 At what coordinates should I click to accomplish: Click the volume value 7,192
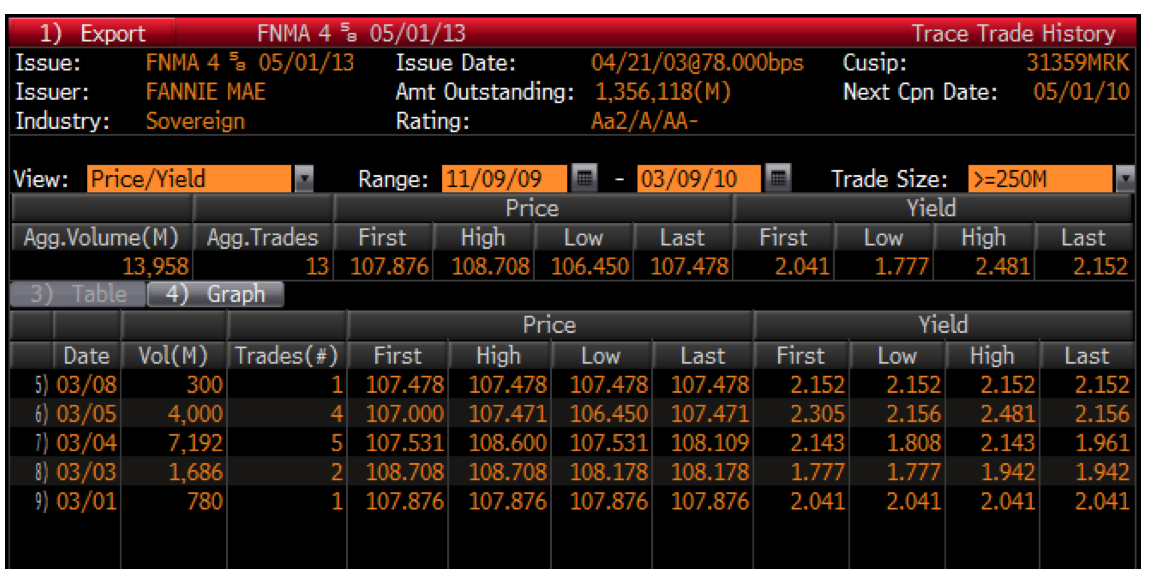[x=195, y=442]
